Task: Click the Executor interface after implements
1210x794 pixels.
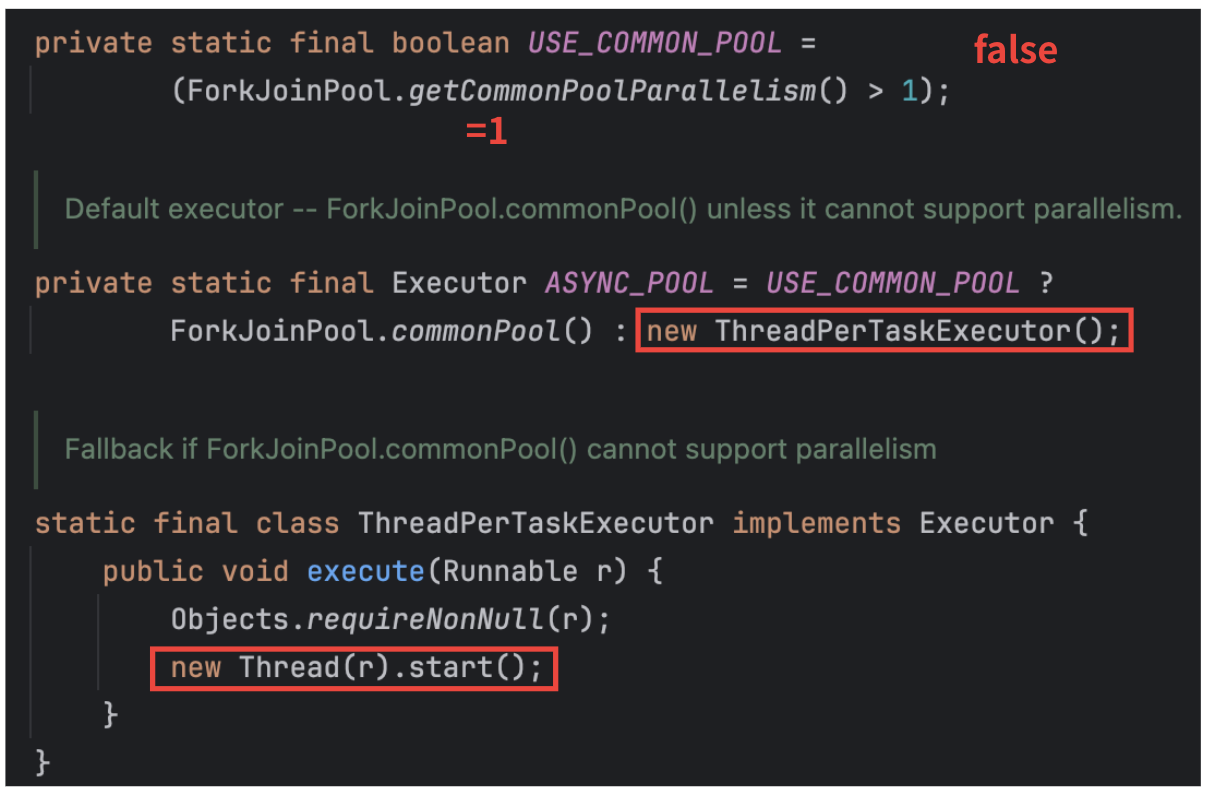Action: coord(986,523)
